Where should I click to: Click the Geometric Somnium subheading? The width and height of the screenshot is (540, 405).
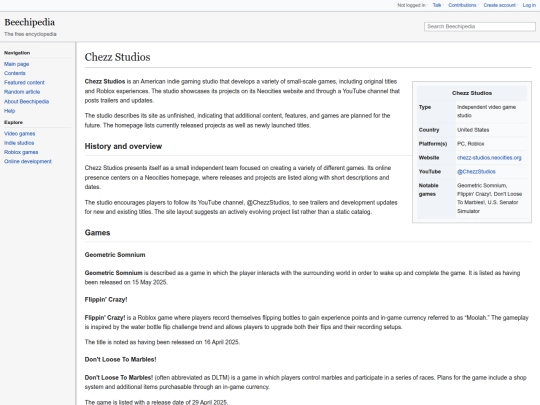pos(115,255)
